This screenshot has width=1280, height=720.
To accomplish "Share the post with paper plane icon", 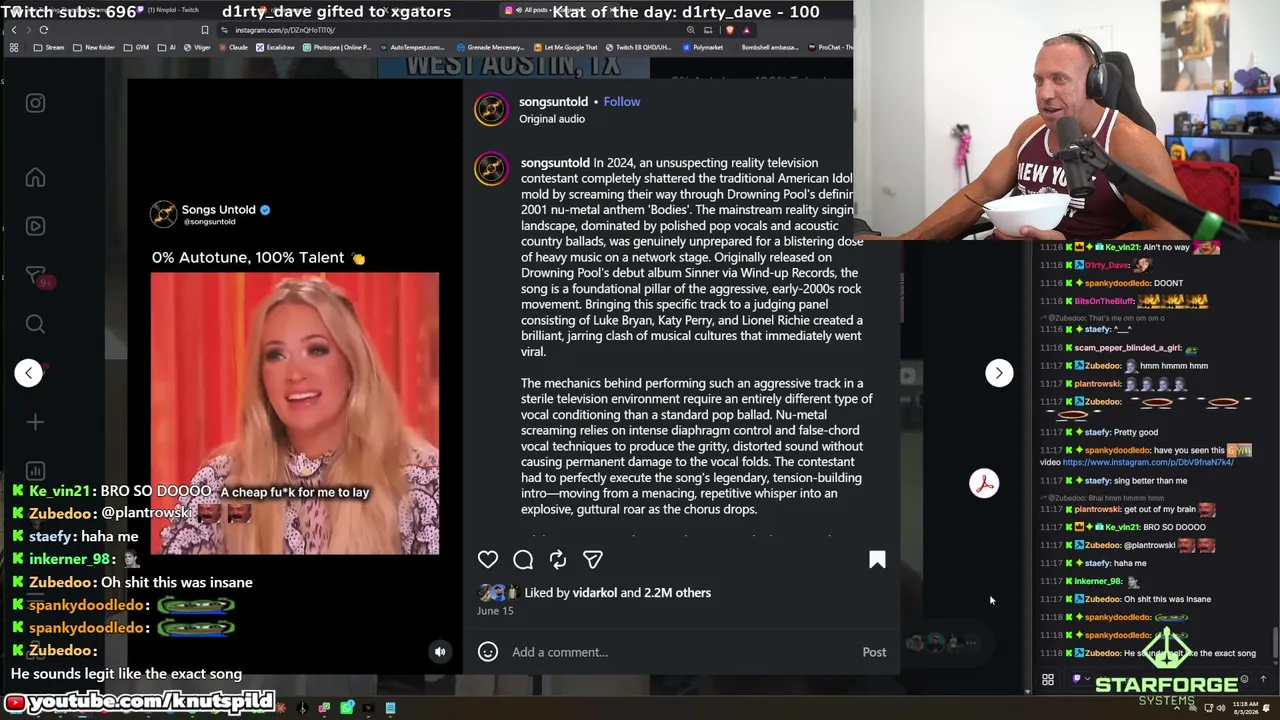I will click(593, 560).
